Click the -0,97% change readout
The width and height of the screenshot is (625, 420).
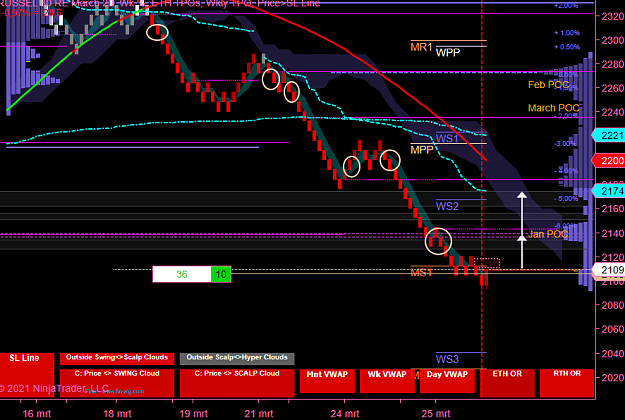click(x=31, y=13)
